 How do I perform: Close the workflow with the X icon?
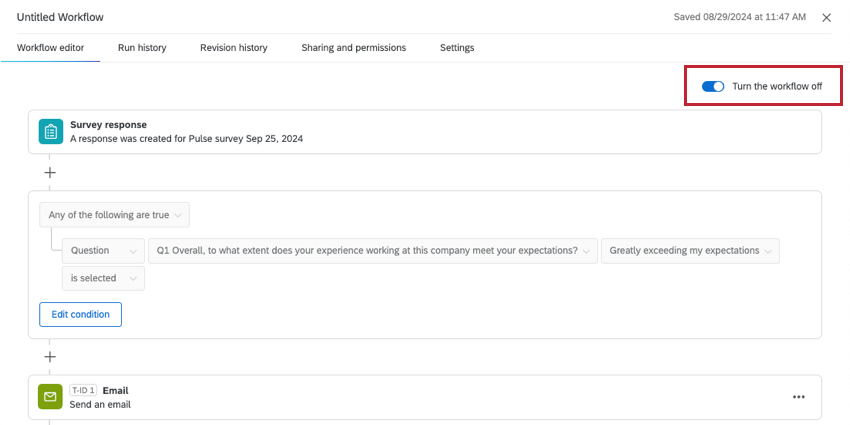(x=826, y=18)
